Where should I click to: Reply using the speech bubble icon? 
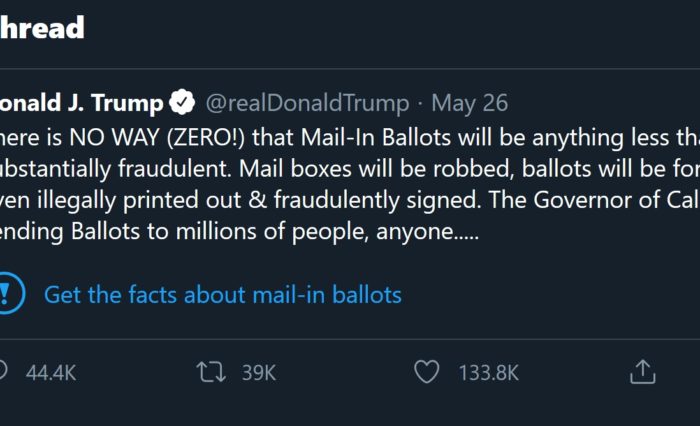(3, 372)
